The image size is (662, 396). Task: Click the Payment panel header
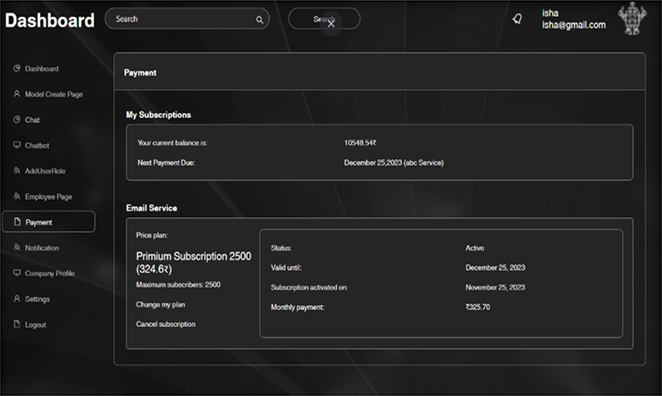[380, 72]
